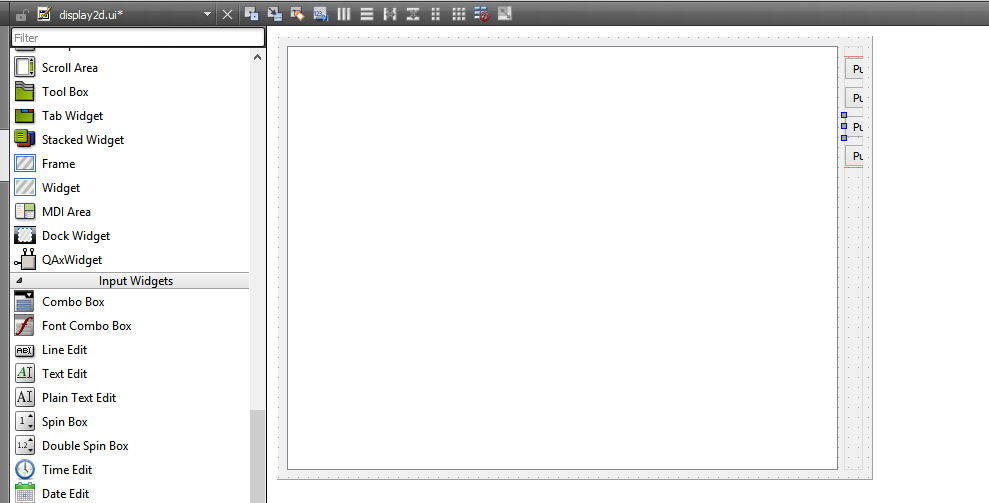989x503 pixels.
Task: Click the widget box scrollbar thumb
Action: (257, 456)
